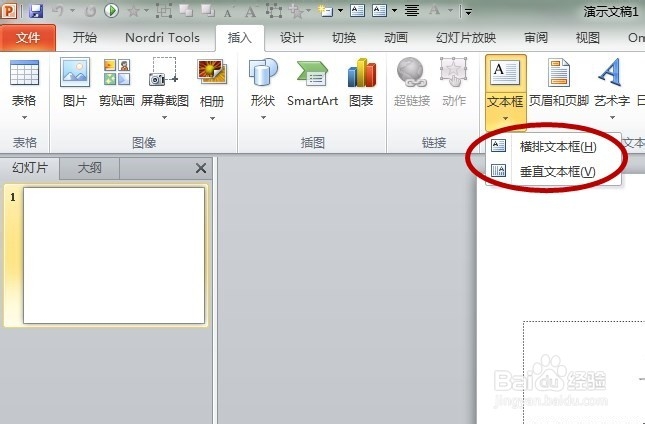Image resolution: width=645 pixels, height=424 pixels.
Task: Open the 文件 (File) tab
Action: tap(28, 38)
